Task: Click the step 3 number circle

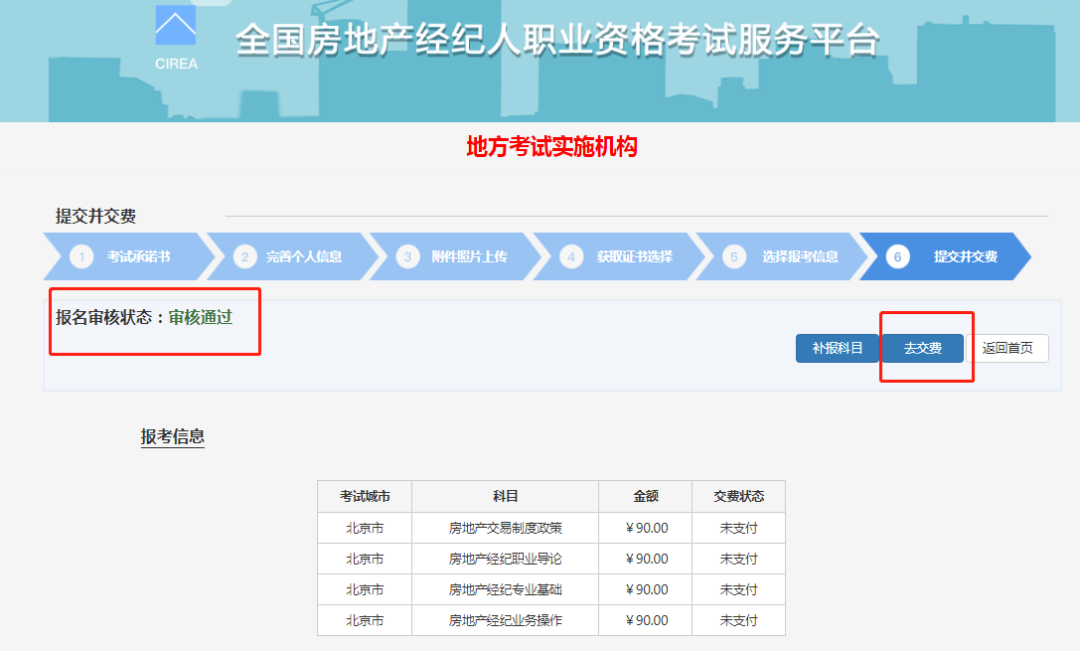Action: click(407, 257)
